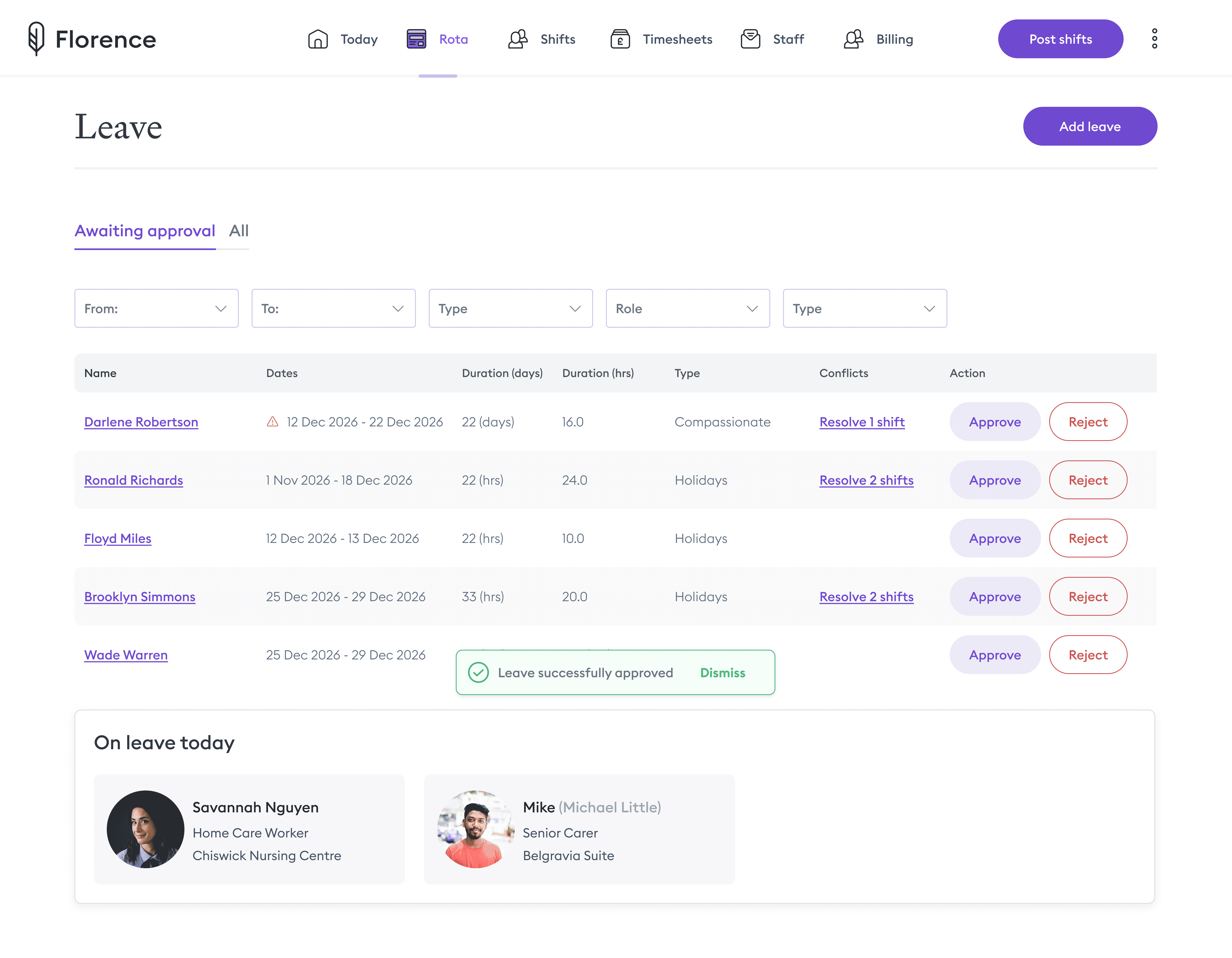Image resolution: width=1232 pixels, height=958 pixels.
Task: Click the Shifts people icon
Action: point(518,39)
